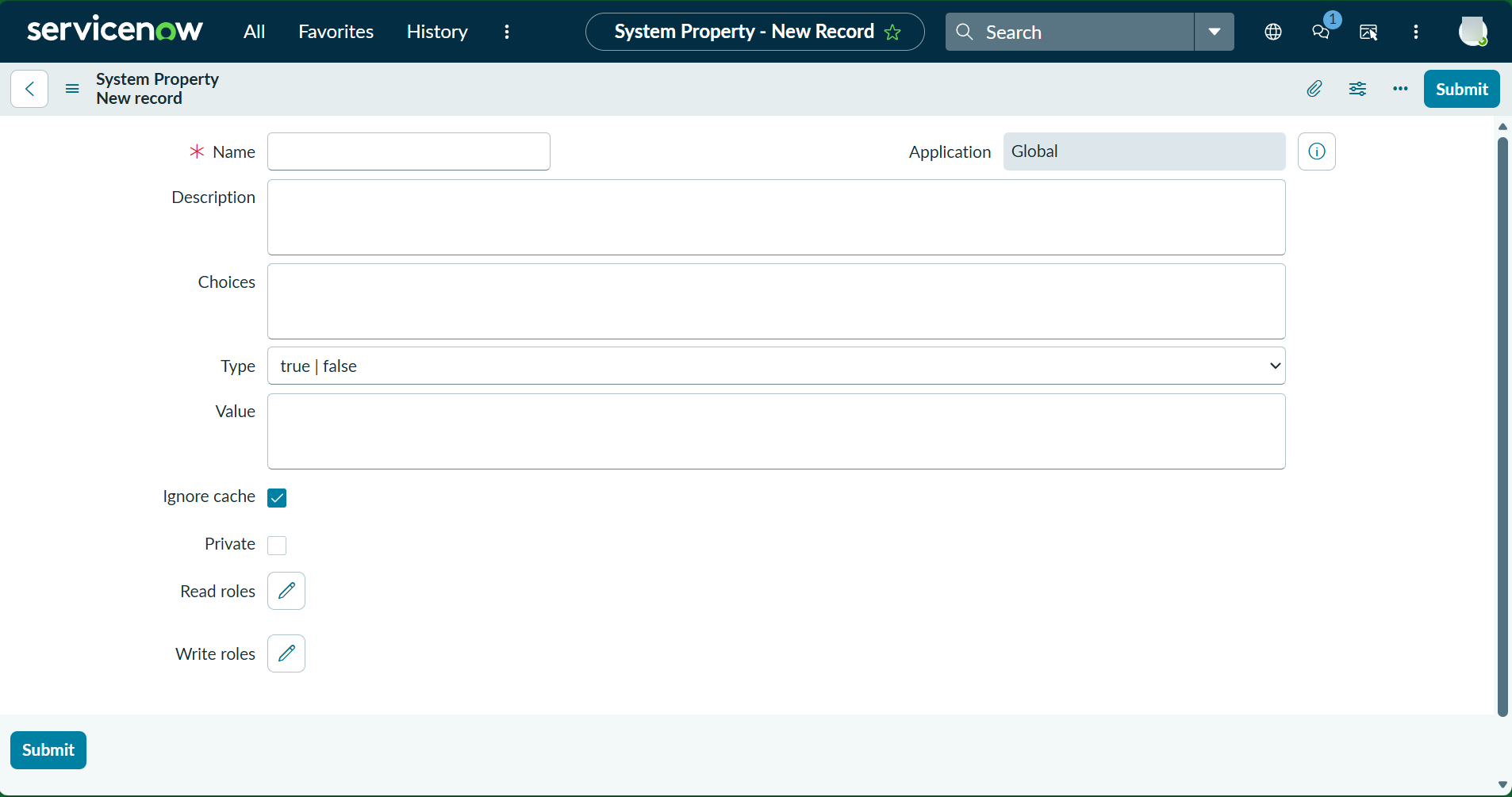This screenshot has width=1512, height=797.
Task: Open the History menu
Action: click(437, 32)
